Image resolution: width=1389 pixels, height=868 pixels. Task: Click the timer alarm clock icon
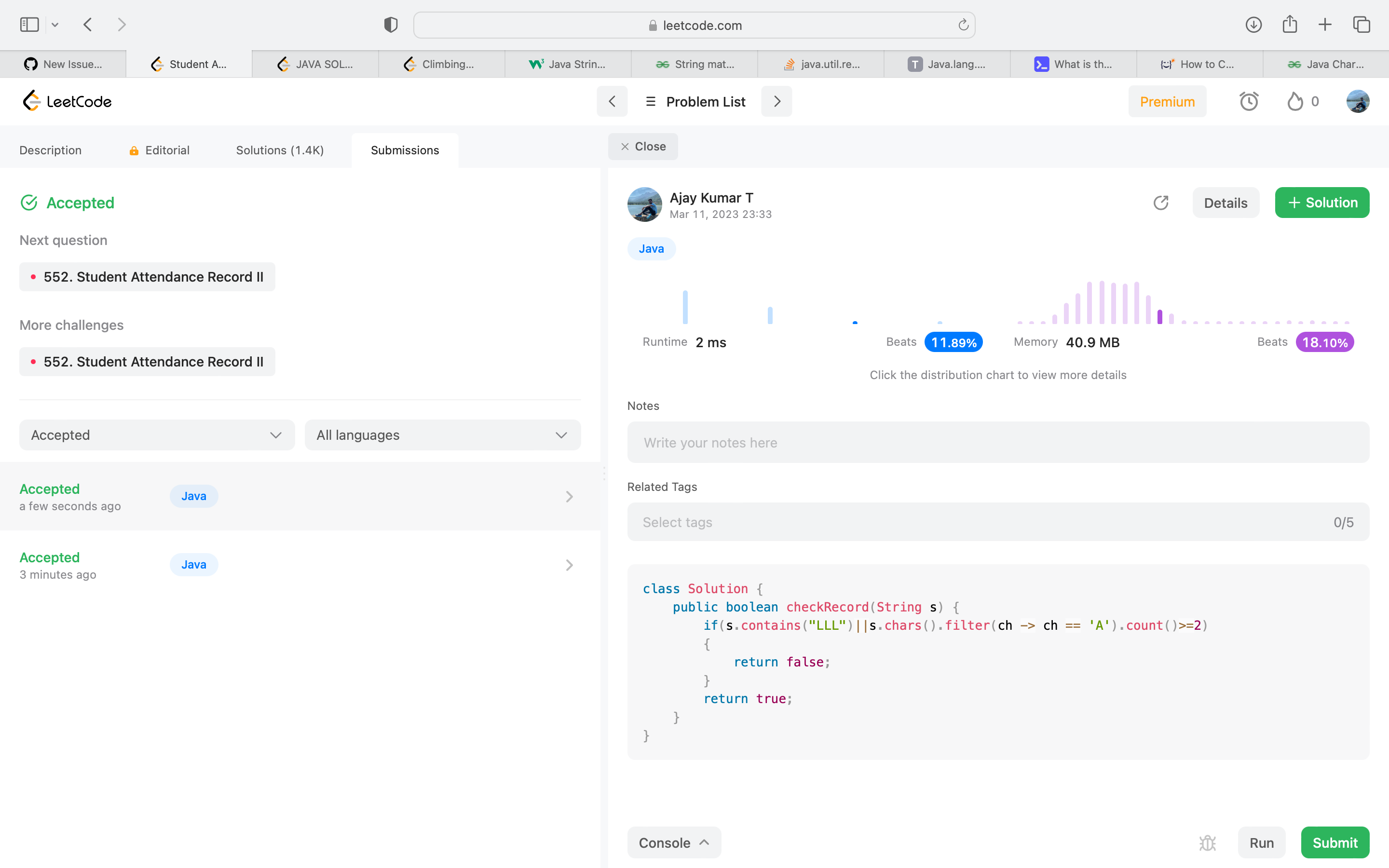point(1248,102)
